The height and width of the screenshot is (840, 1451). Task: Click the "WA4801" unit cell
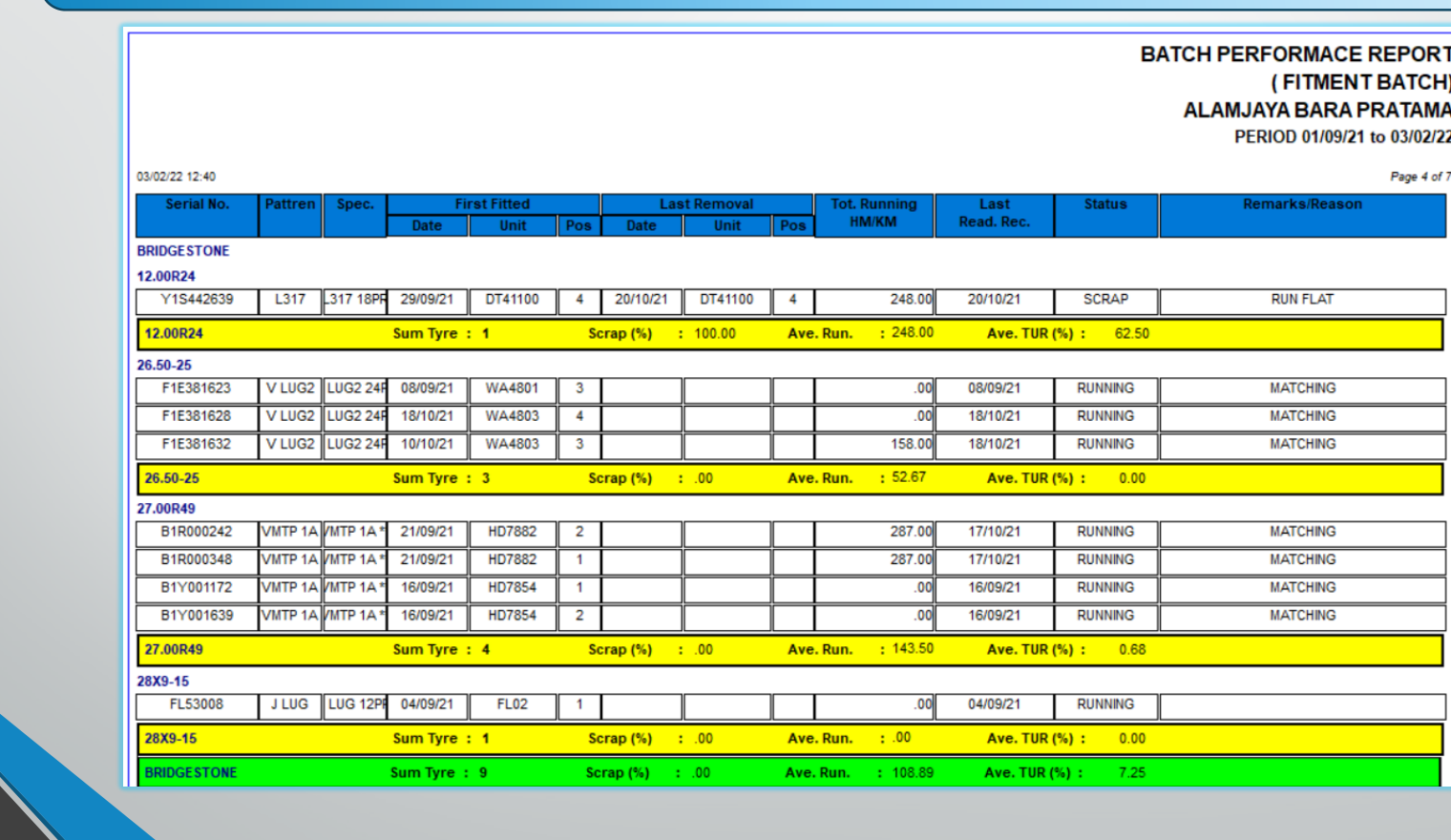[512, 388]
